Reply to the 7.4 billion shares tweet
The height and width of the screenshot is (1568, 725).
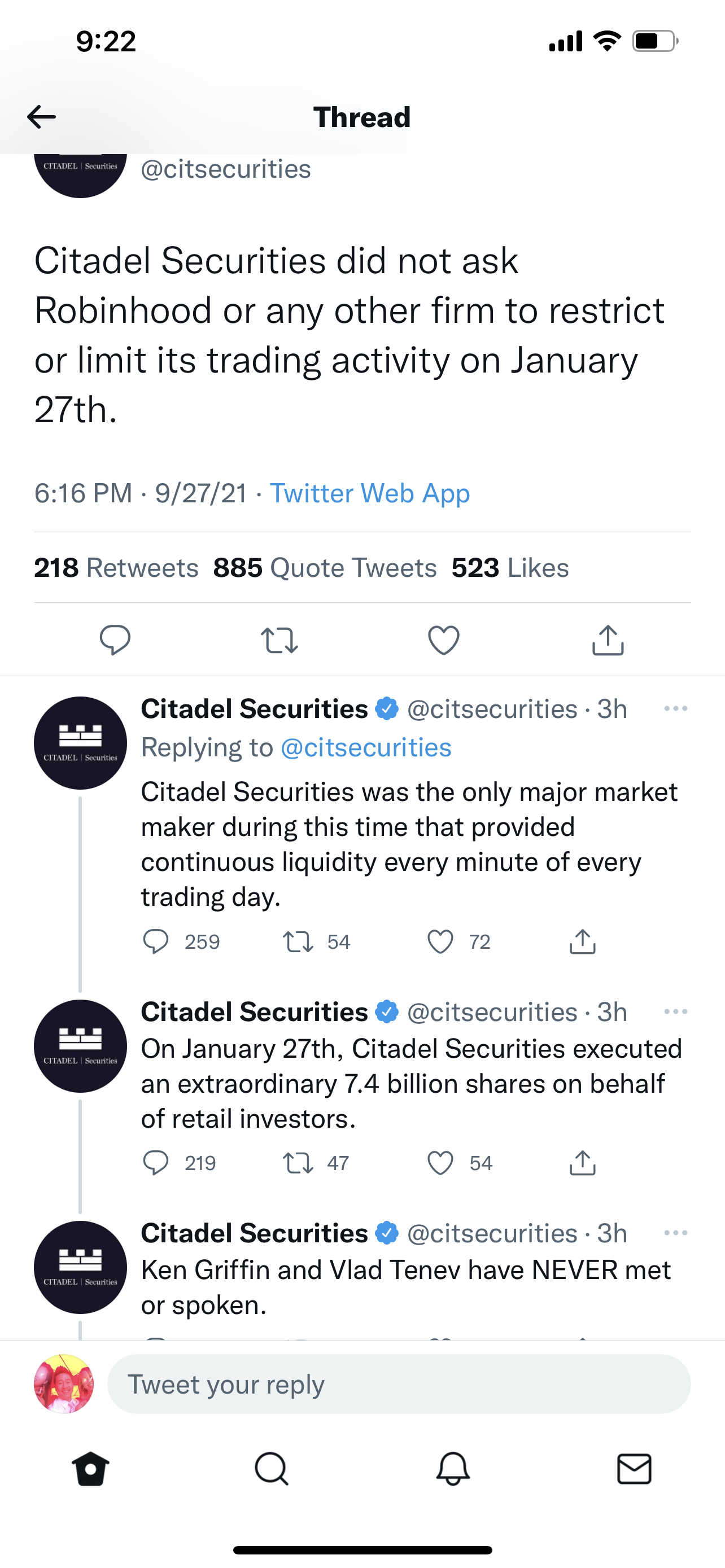click(156, 1163)
